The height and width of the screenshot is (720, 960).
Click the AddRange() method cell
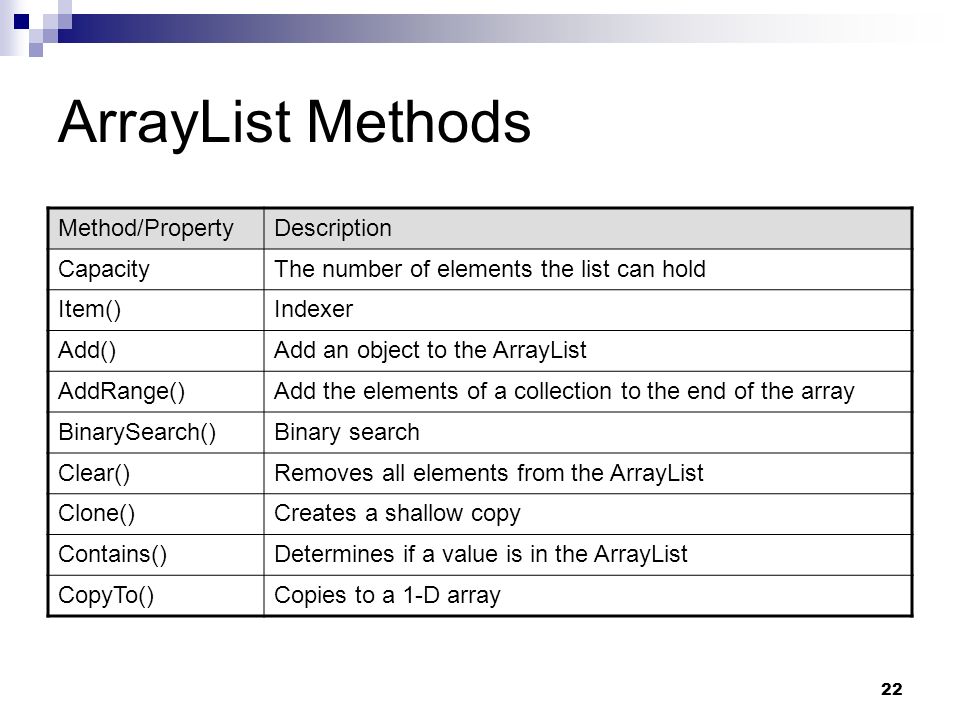coord(156,391)
